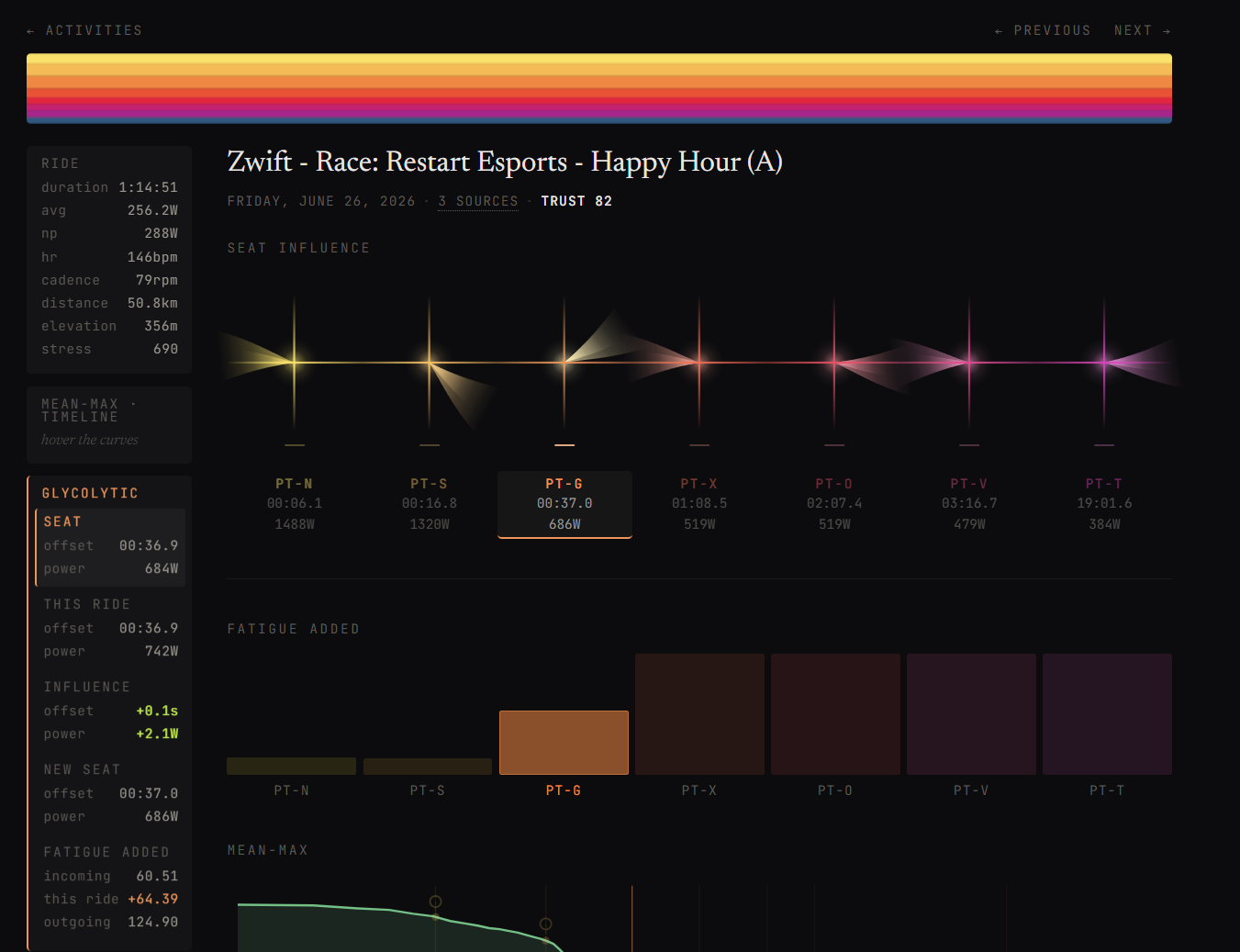The width and height of the screenshot is (1240, 952).
Task: Click the outgoing fatigue value 124.90
Action: click(153, 922)
